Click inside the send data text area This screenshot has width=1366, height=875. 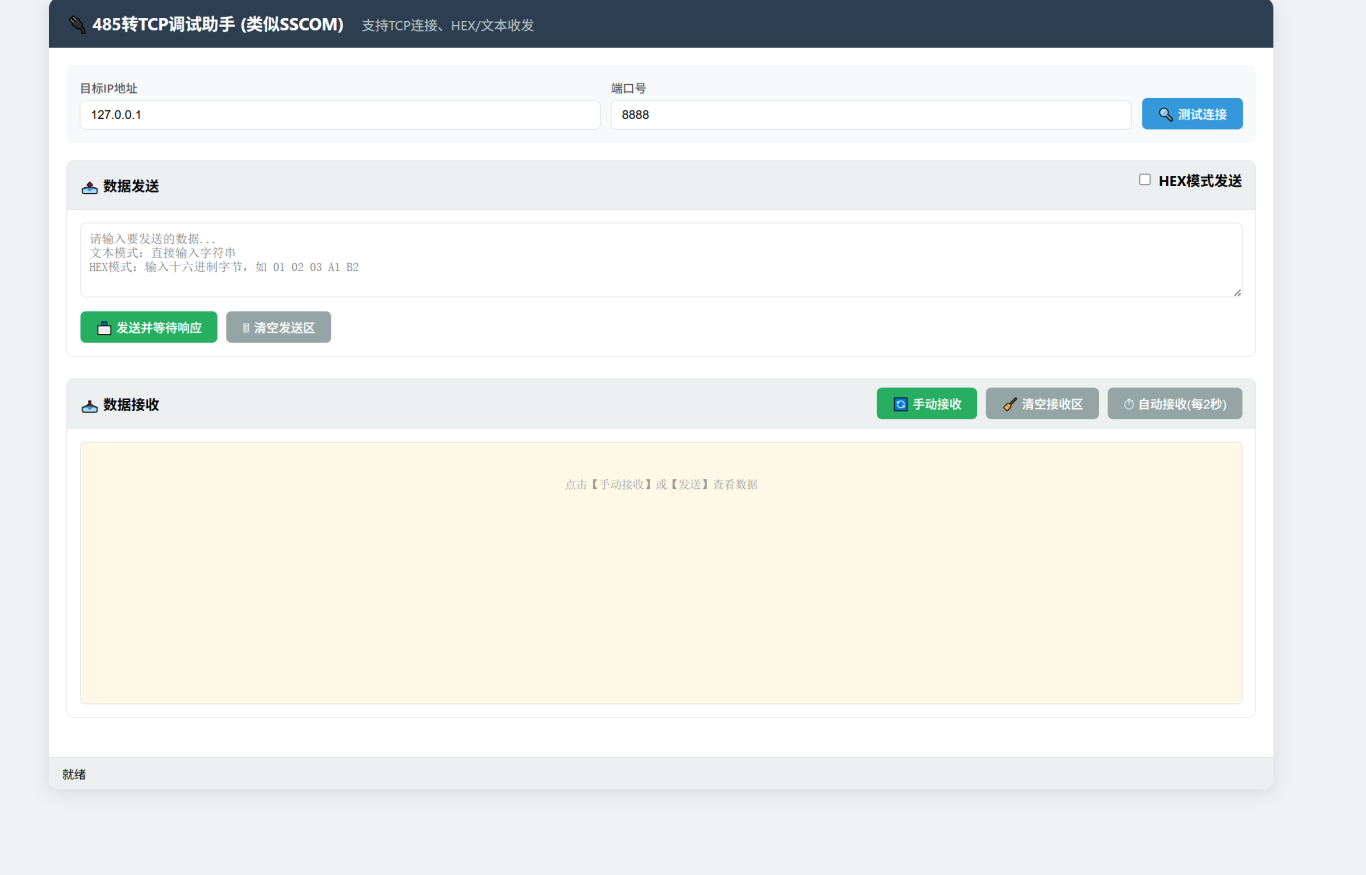tap(660, 260)
